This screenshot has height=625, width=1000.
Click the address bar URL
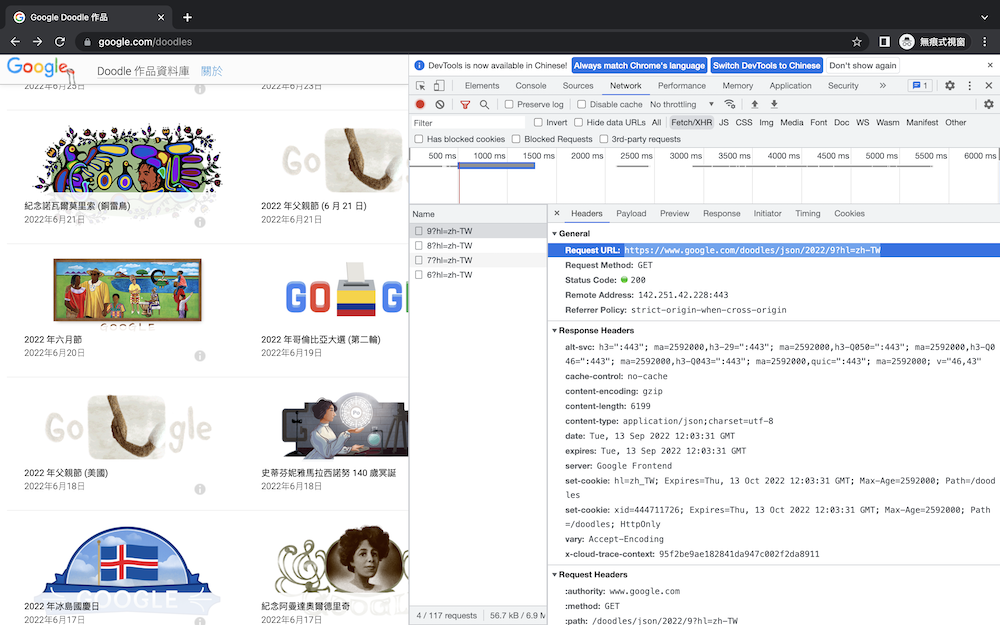tap(145, 42)
